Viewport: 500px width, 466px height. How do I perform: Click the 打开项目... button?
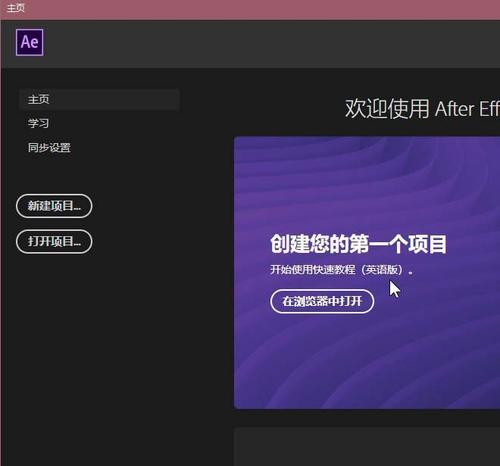click(54, 242)
